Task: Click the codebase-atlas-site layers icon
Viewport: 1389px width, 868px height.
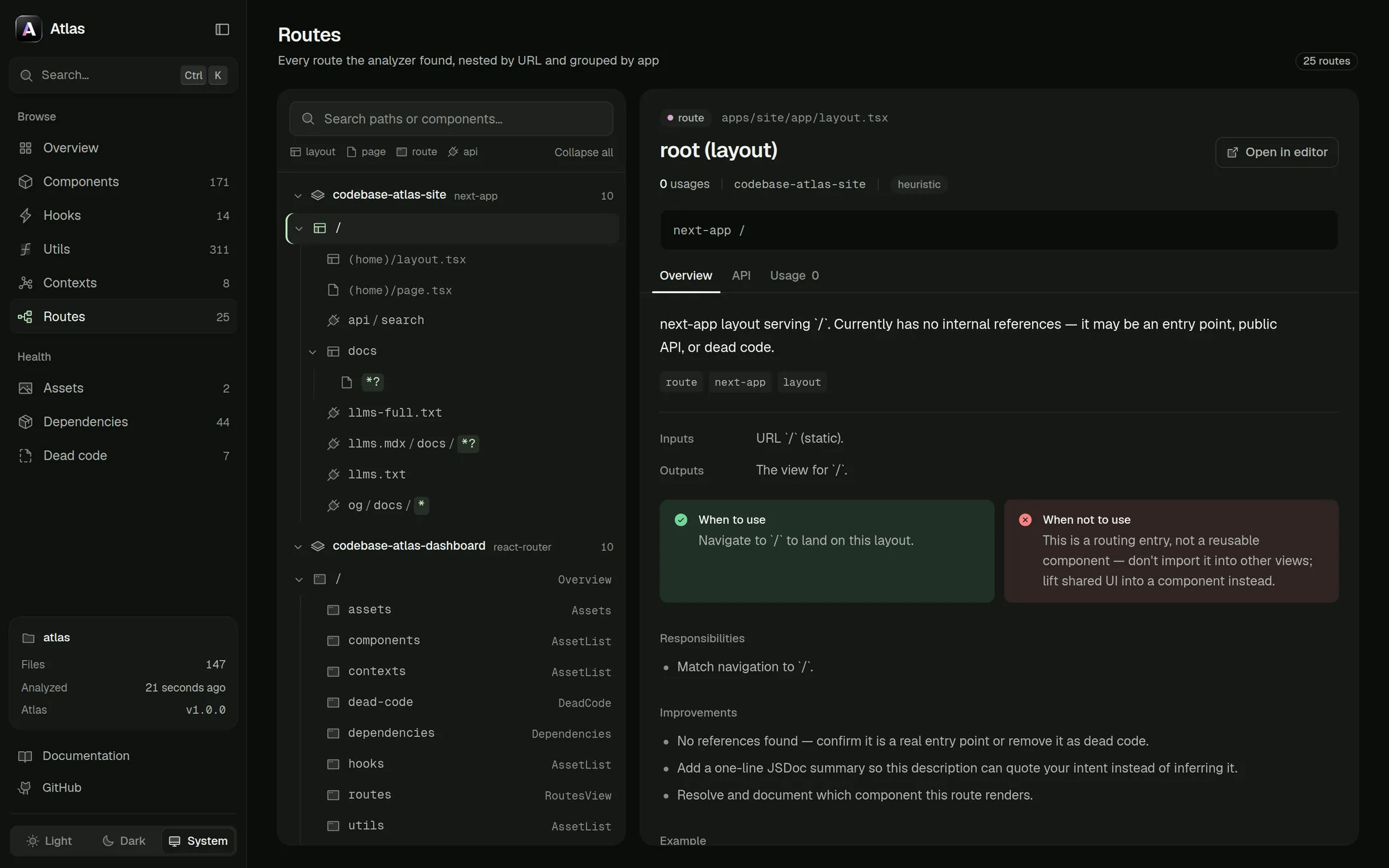Action: click(318, 195)
